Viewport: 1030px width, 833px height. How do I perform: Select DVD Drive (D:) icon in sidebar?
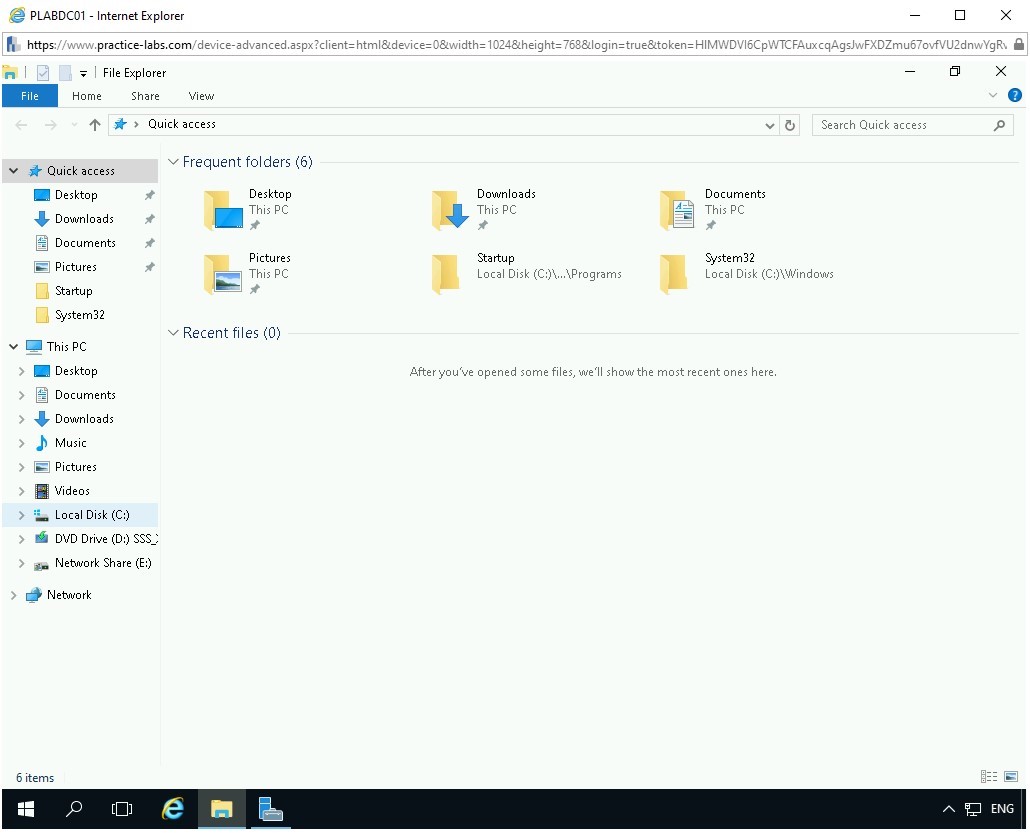click(41, 539)
